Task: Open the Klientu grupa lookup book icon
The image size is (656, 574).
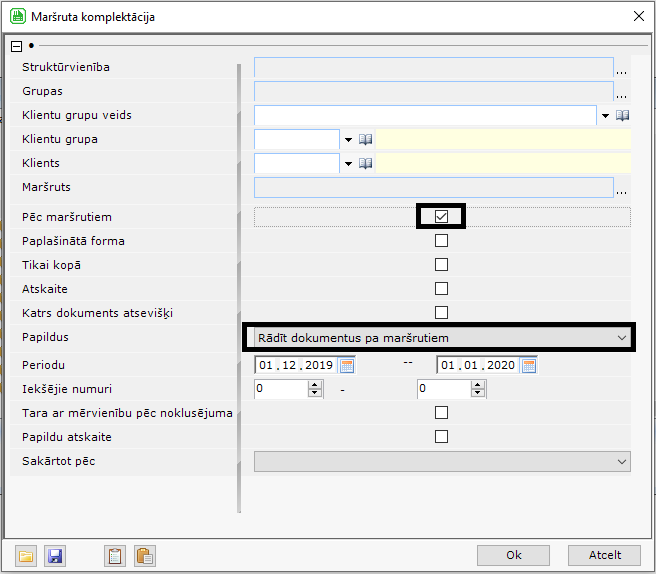Action: (x=365, y=139)
